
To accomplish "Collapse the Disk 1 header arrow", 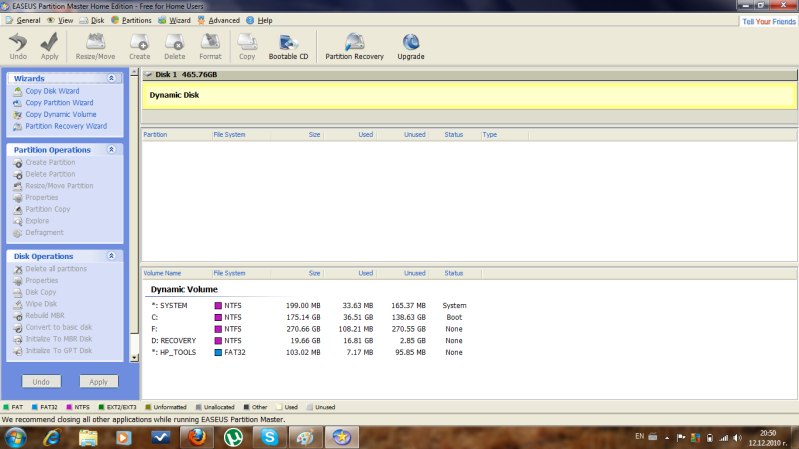I will (x=148, y=74).
